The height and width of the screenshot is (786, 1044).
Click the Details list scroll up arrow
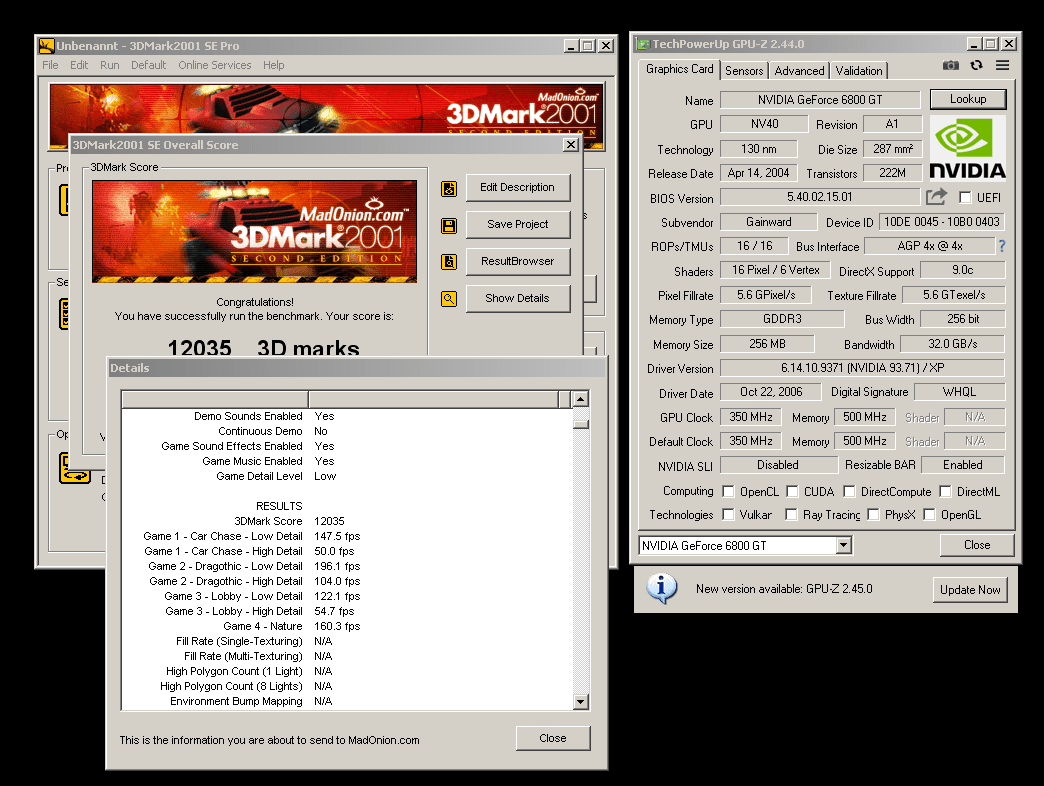(581, 399)
